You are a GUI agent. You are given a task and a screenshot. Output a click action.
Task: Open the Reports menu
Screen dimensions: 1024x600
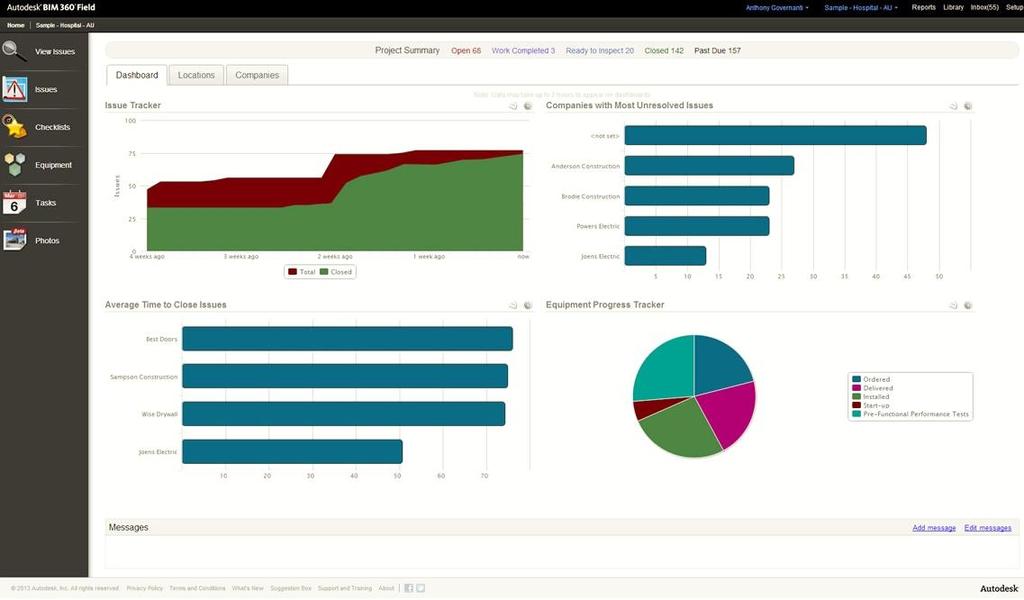tap(923, 7)
